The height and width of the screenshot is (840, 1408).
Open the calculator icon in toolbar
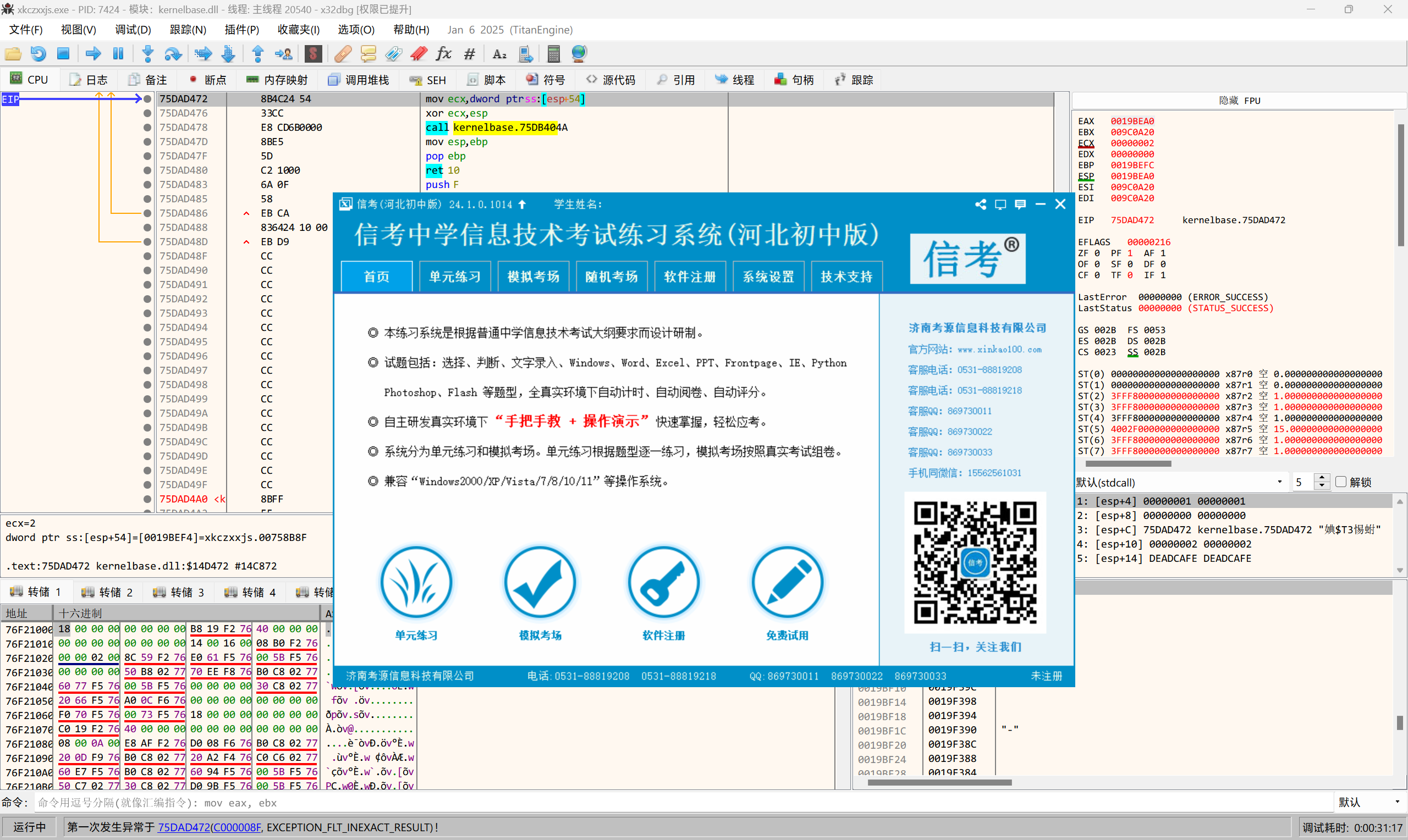click(554, 54)
